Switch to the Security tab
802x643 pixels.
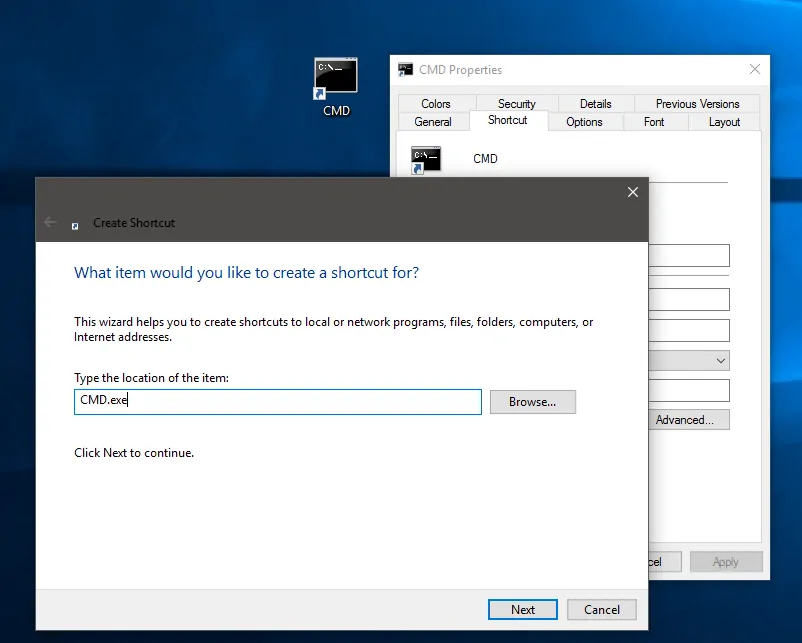[x=517, y=104]
